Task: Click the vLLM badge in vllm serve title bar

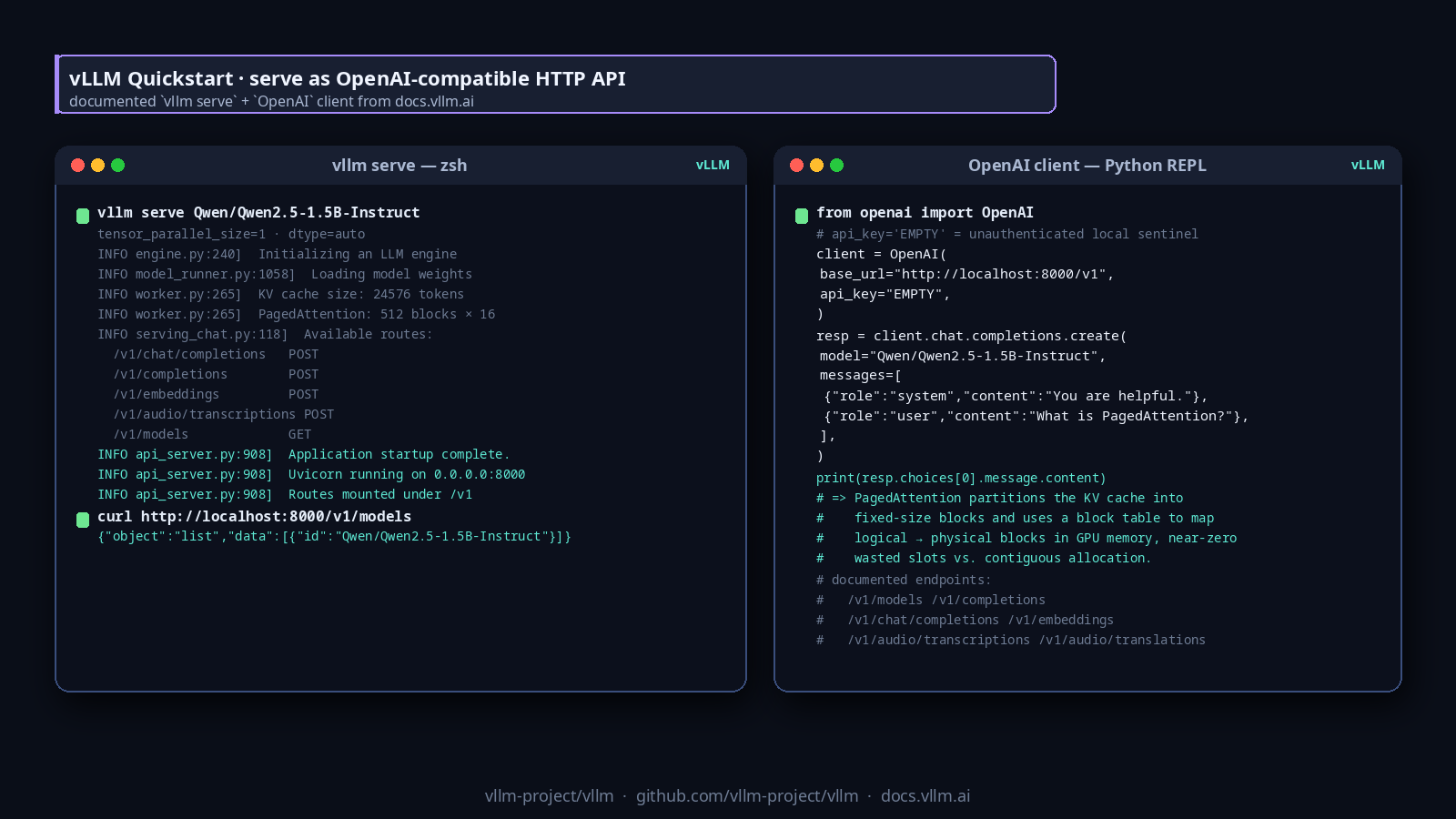Action: (x=713, y=165)
